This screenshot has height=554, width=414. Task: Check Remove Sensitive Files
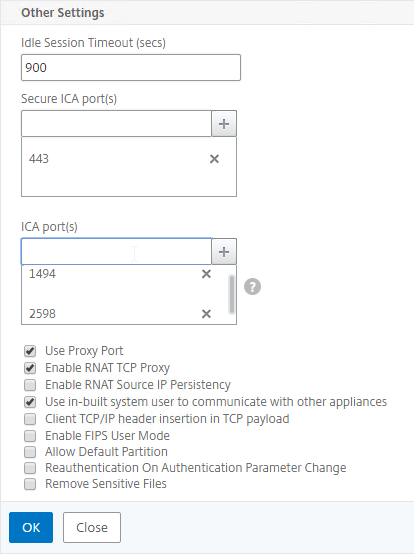click(x=30, y=484)
